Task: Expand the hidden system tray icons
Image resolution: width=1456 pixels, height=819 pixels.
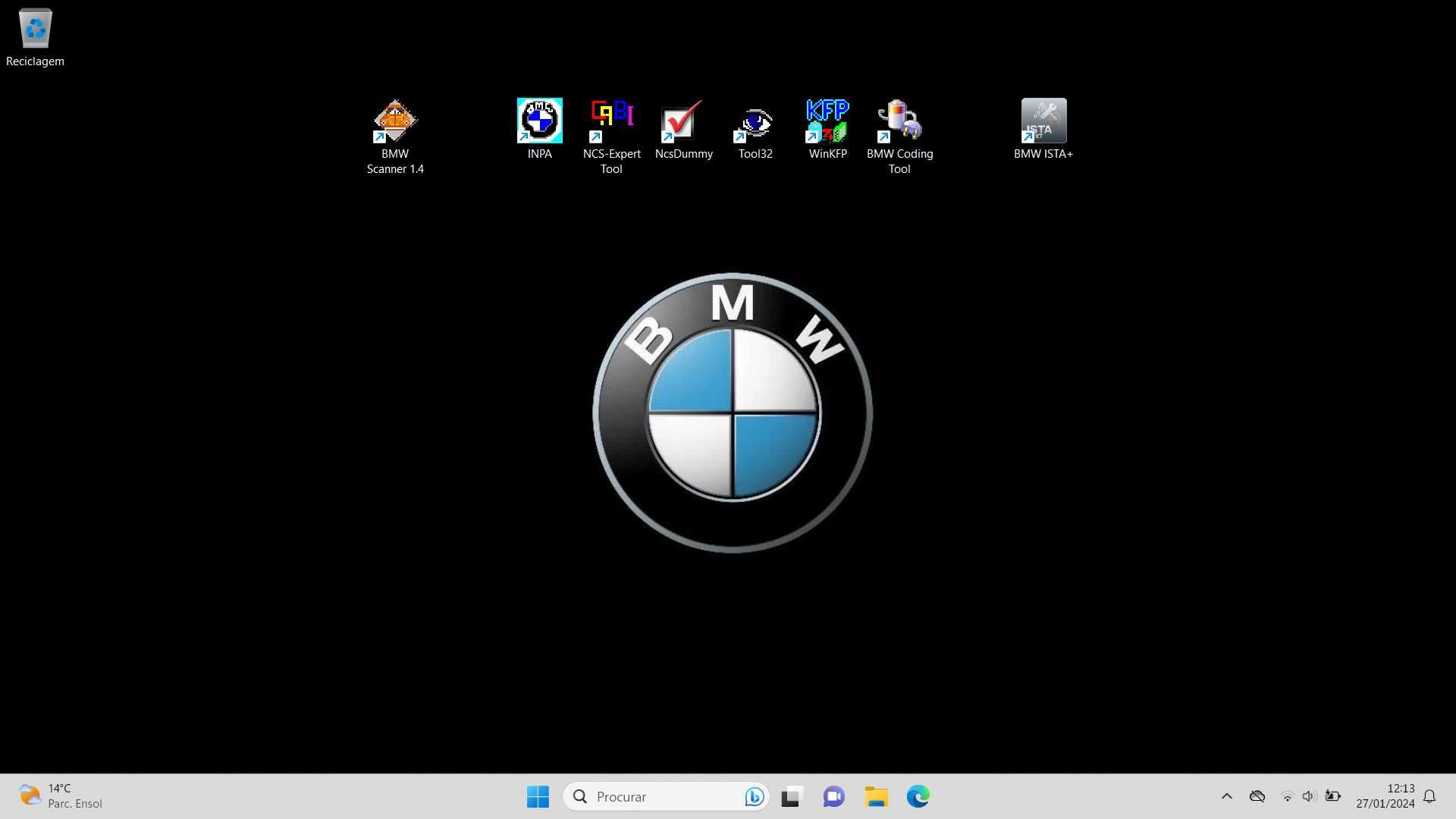Action: [x=1226, y=796]
